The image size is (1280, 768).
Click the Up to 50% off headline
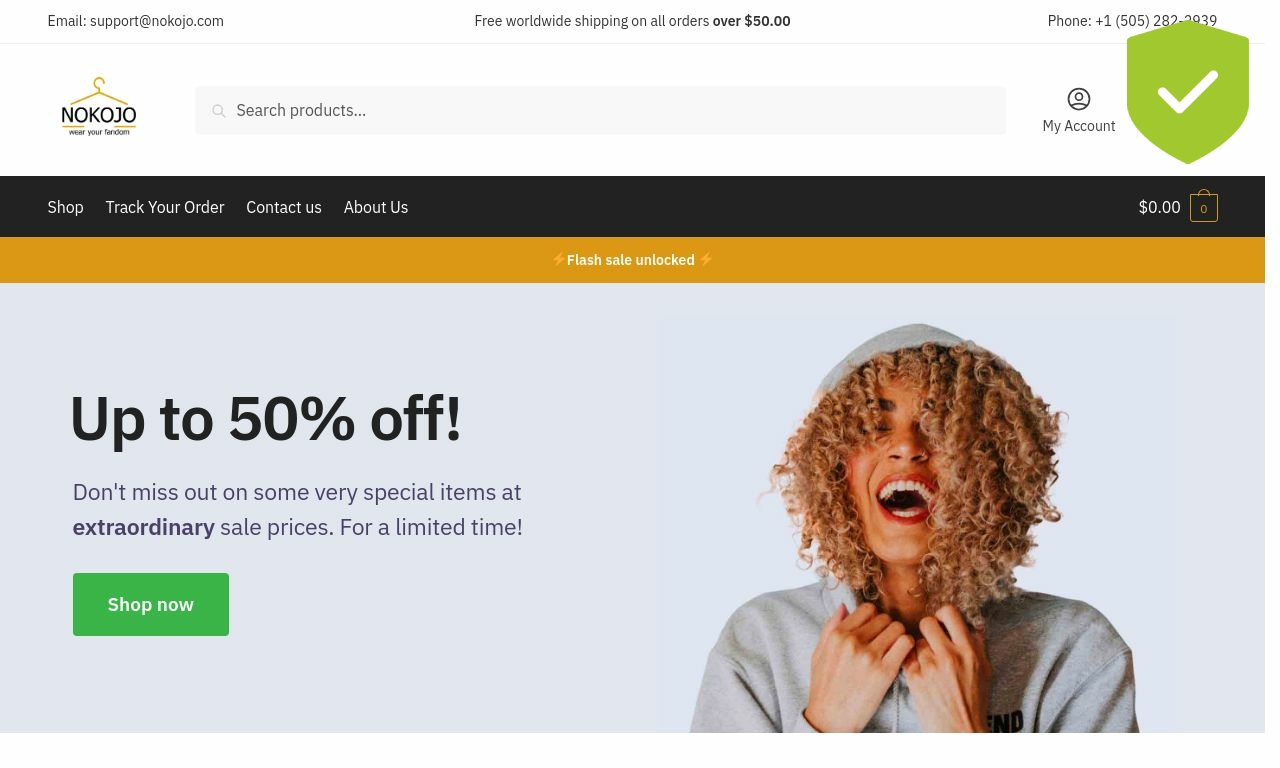point(266,418)
